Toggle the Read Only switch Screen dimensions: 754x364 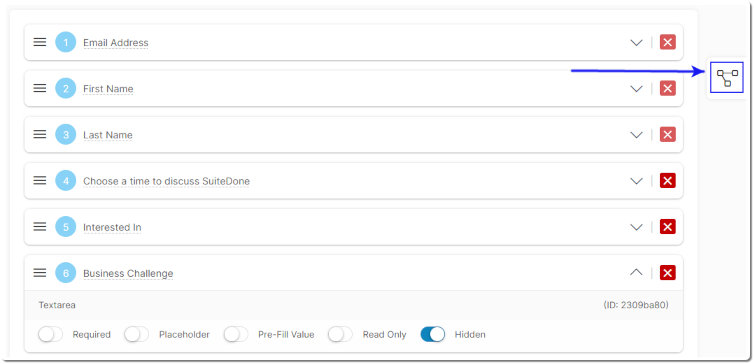click(340, 334)
